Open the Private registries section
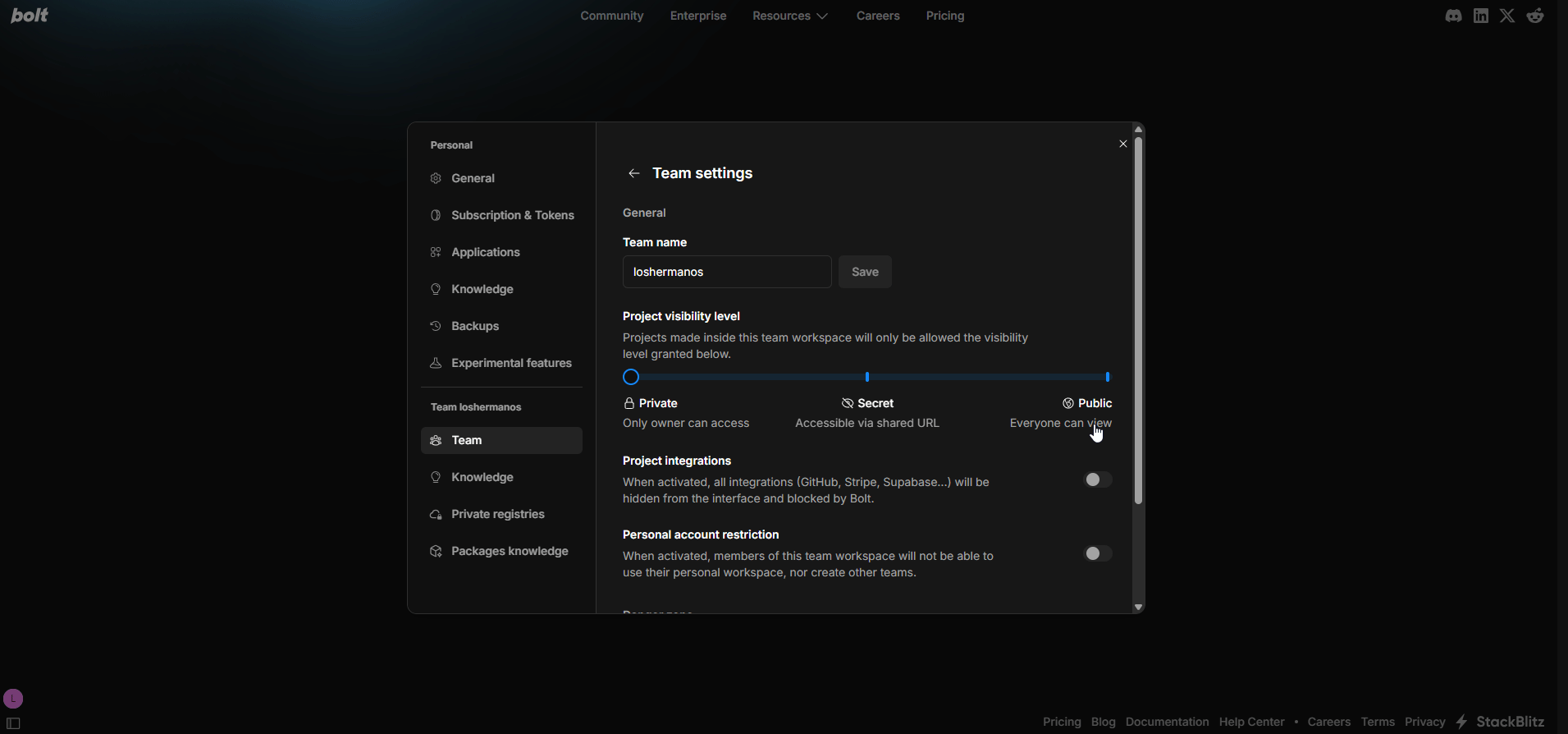This screenshot has width=1568, height=734. pos(501,514)
